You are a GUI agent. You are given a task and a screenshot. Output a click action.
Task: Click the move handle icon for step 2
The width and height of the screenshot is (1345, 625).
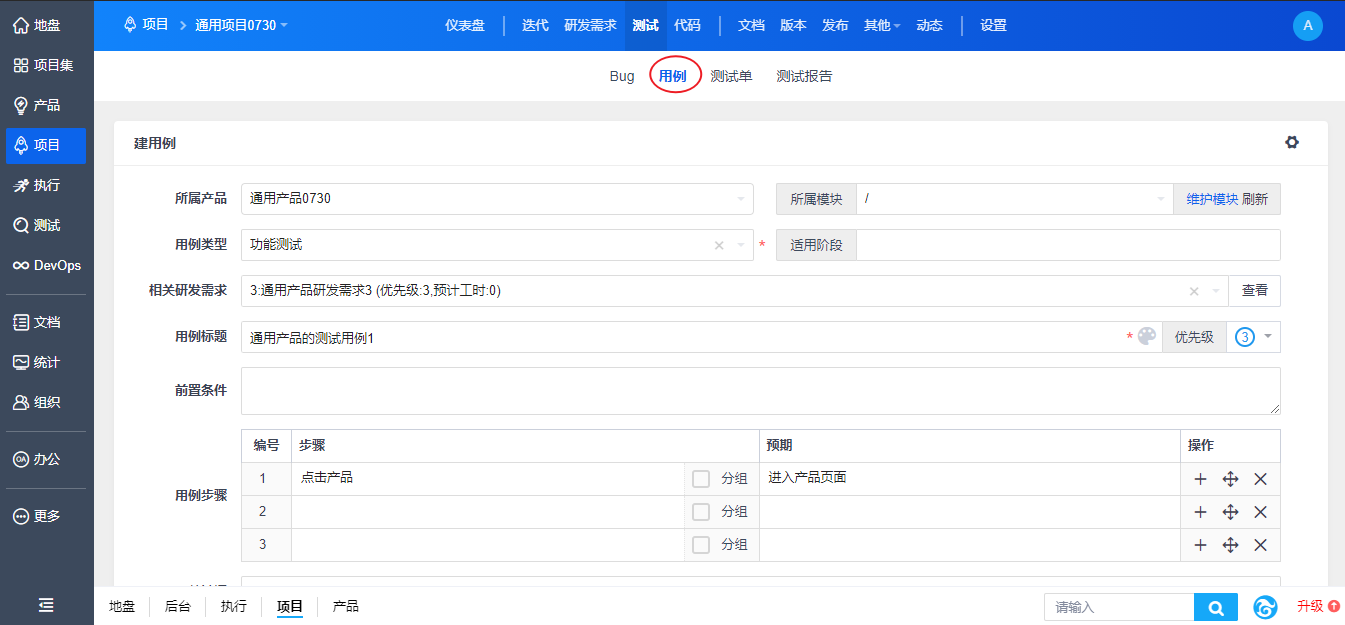click(x=1230, y=512)
